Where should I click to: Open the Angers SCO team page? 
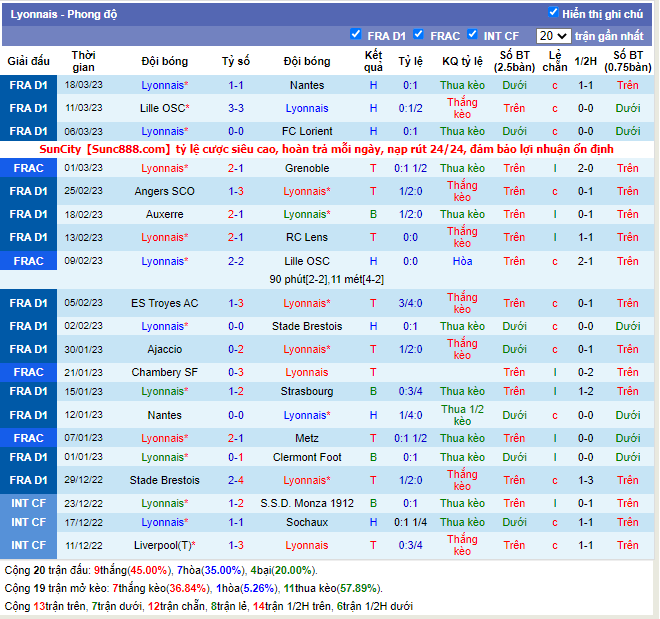pos(164,191)
